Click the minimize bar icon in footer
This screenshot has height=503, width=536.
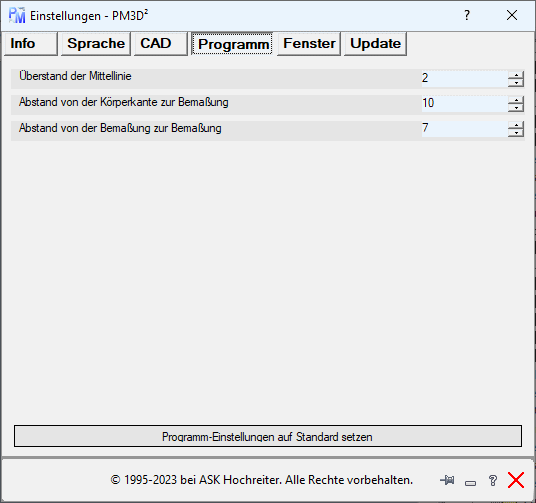tap(470, 483)
